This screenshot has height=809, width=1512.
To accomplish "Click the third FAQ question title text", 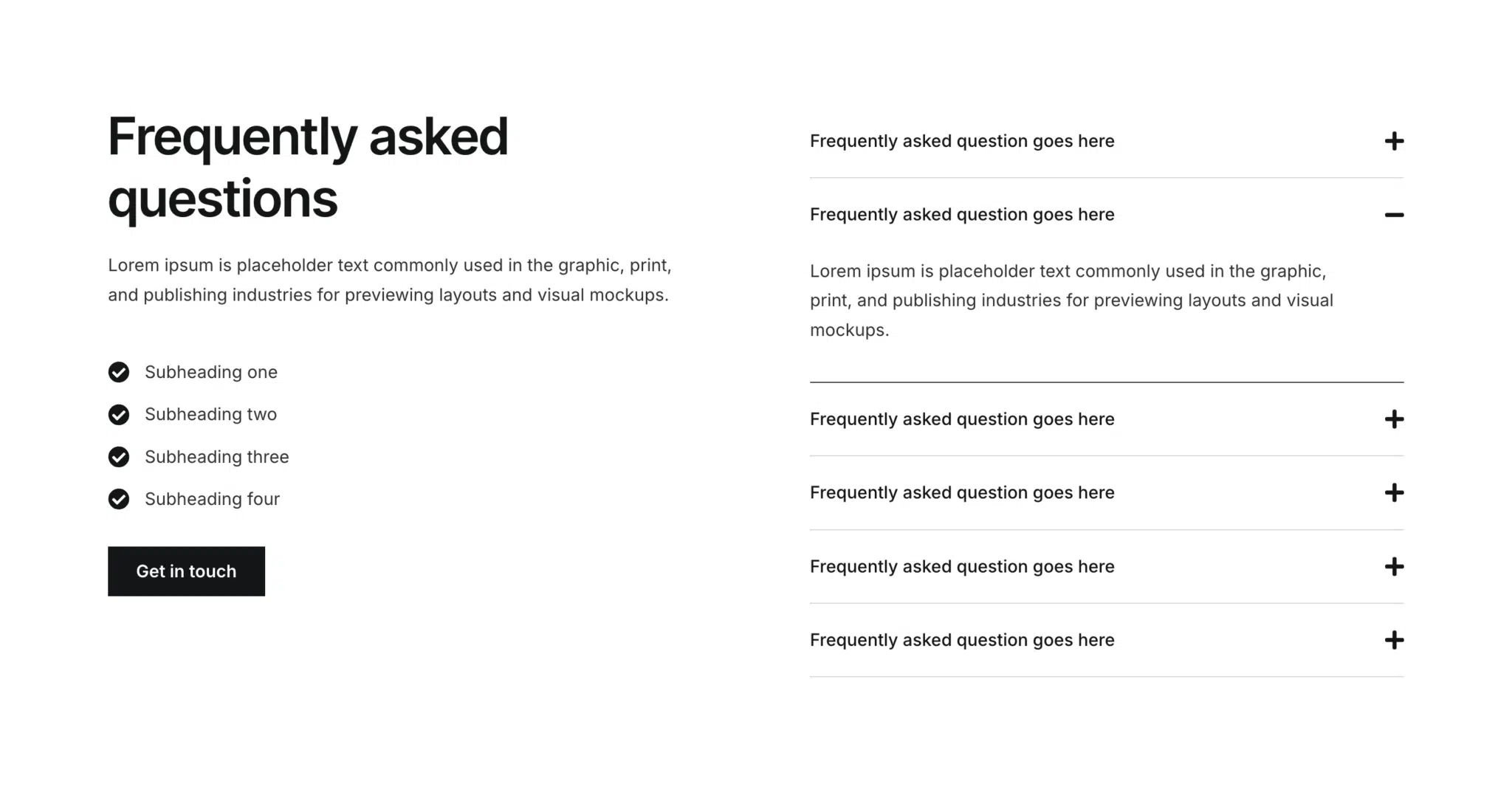I will pos(962,419).
